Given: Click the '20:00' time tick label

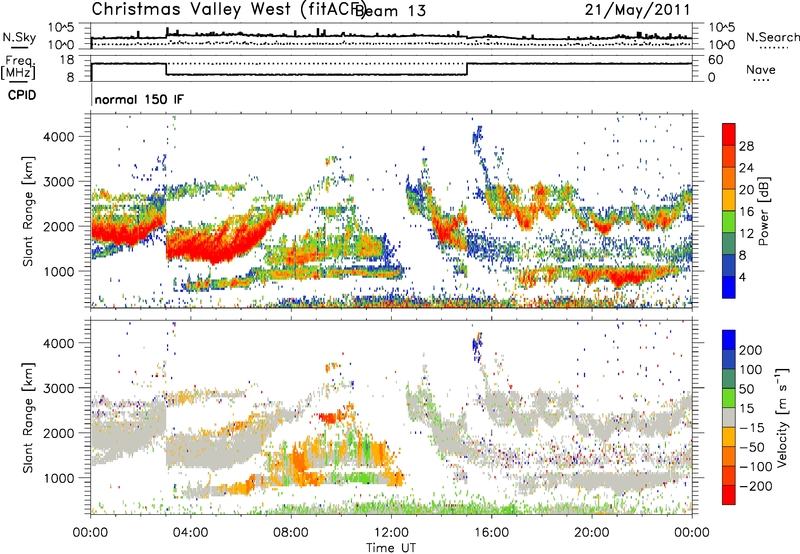Looking at the screenshot, I should 591,533.
